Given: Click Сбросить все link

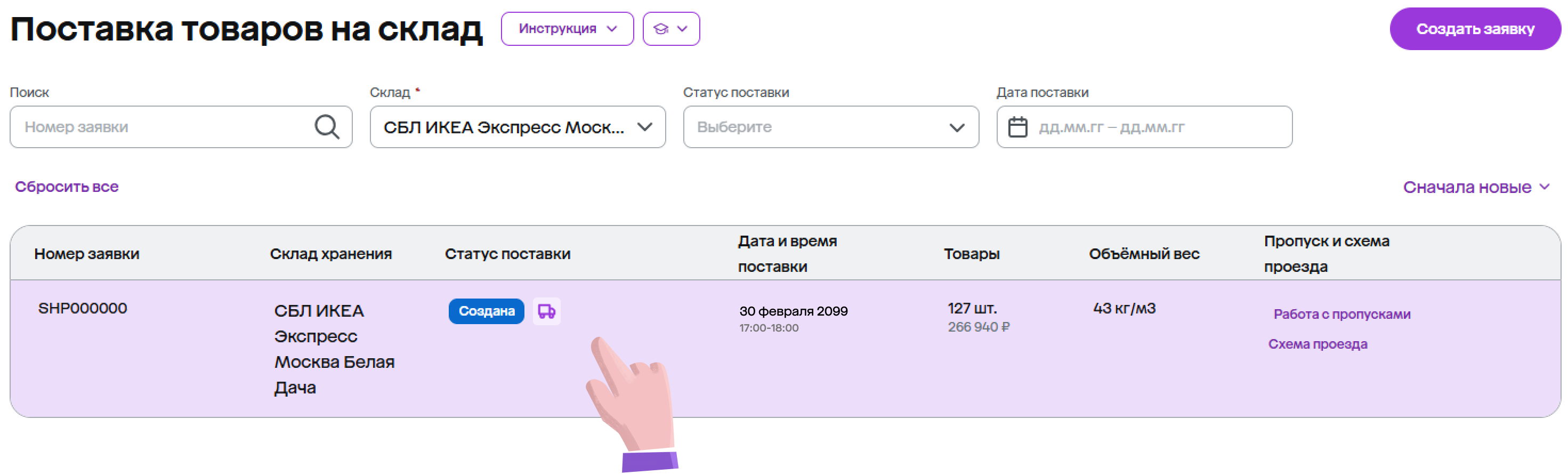Looking at the screenshot, I should tap(66, 187).
